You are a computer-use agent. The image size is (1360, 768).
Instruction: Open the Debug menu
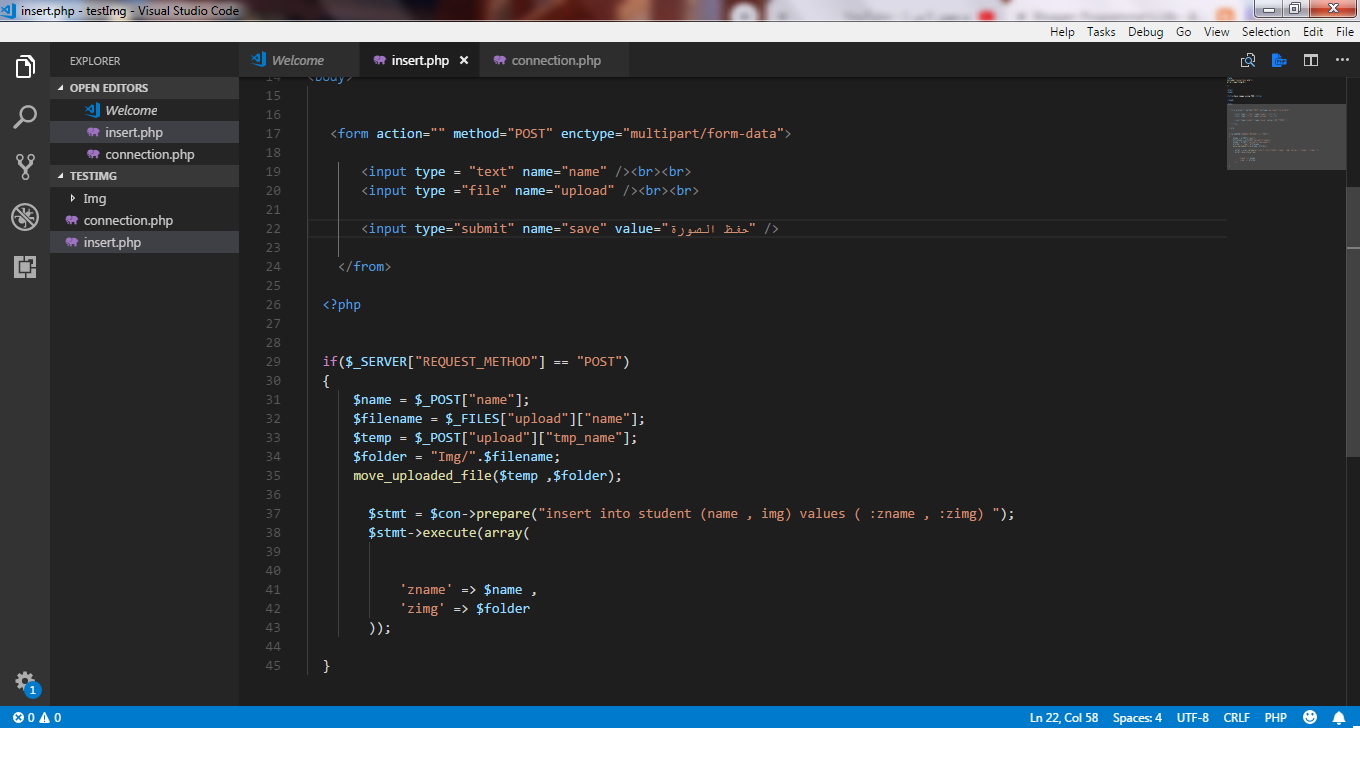pyautogui.click(x=1145, y=31)
